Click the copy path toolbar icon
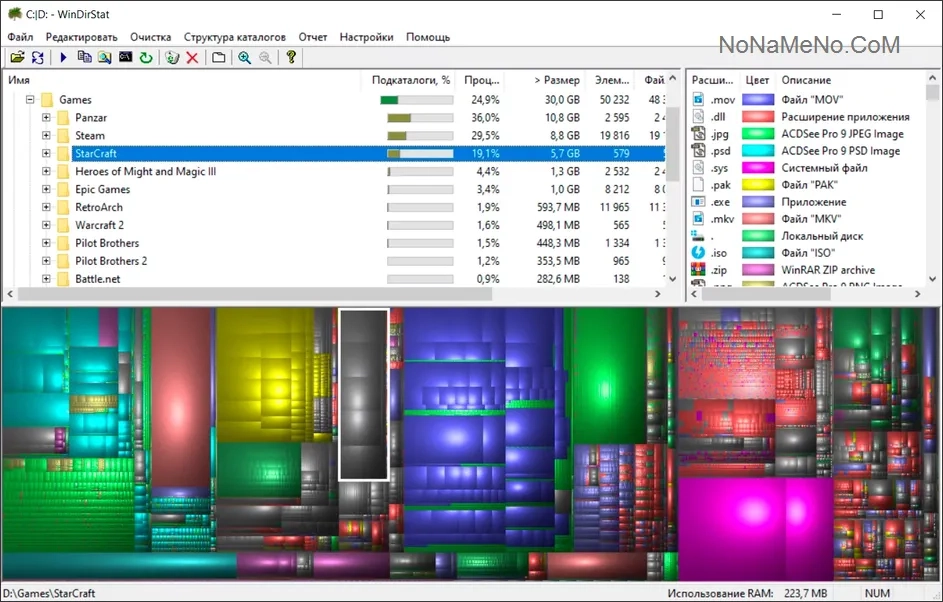Image resolution: width=943 pixels, height=602 pixels. [85, 57]
